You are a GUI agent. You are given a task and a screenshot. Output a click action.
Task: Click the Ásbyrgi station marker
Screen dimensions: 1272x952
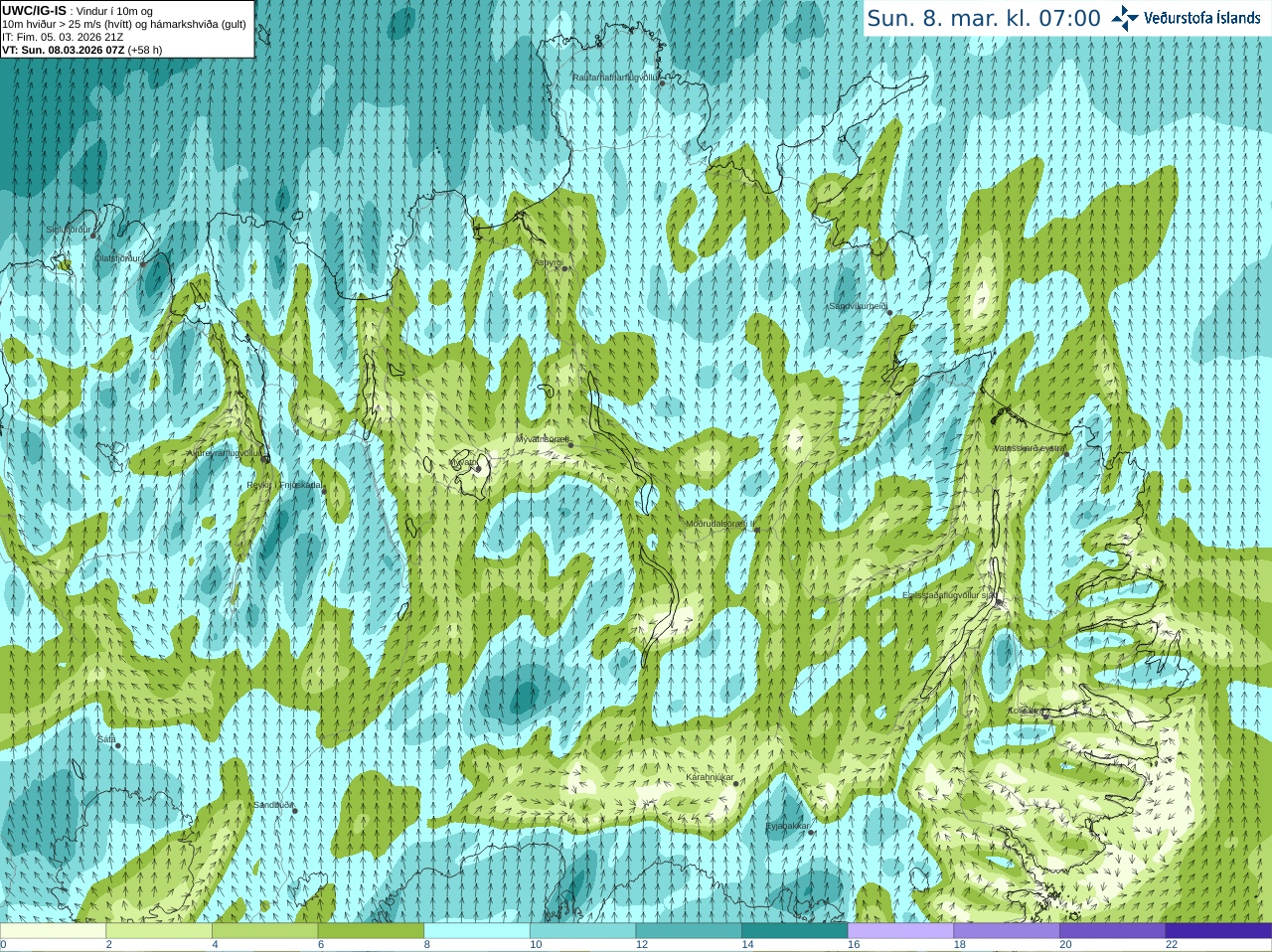point(564,268)
